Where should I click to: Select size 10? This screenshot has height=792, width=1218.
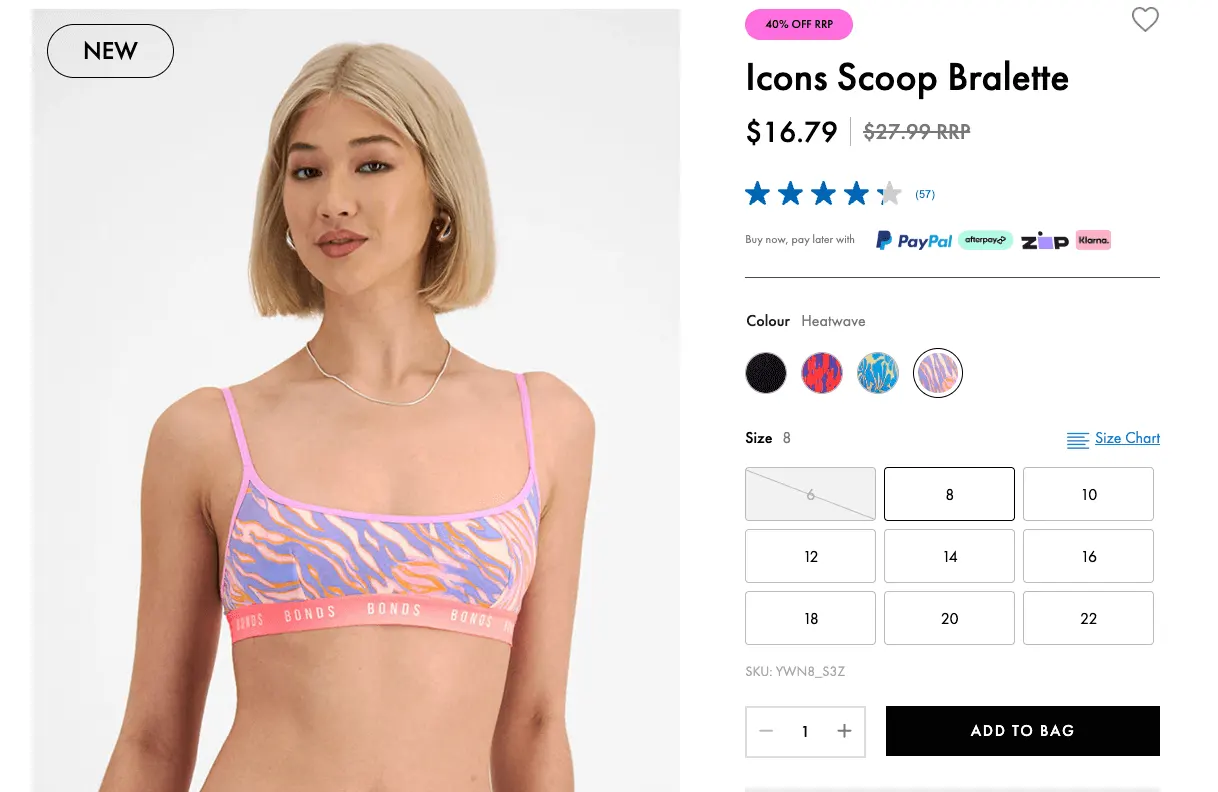coord(1088,494)
